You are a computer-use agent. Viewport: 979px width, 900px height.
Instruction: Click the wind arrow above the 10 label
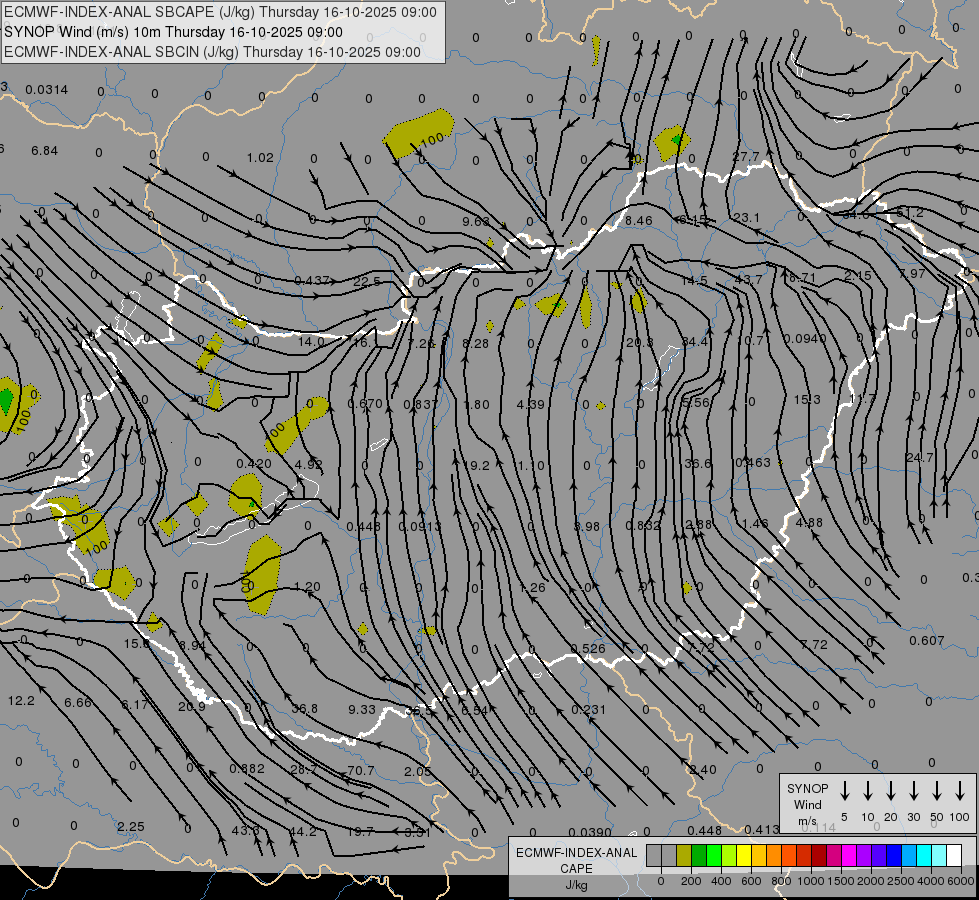(x=868, y=791)
